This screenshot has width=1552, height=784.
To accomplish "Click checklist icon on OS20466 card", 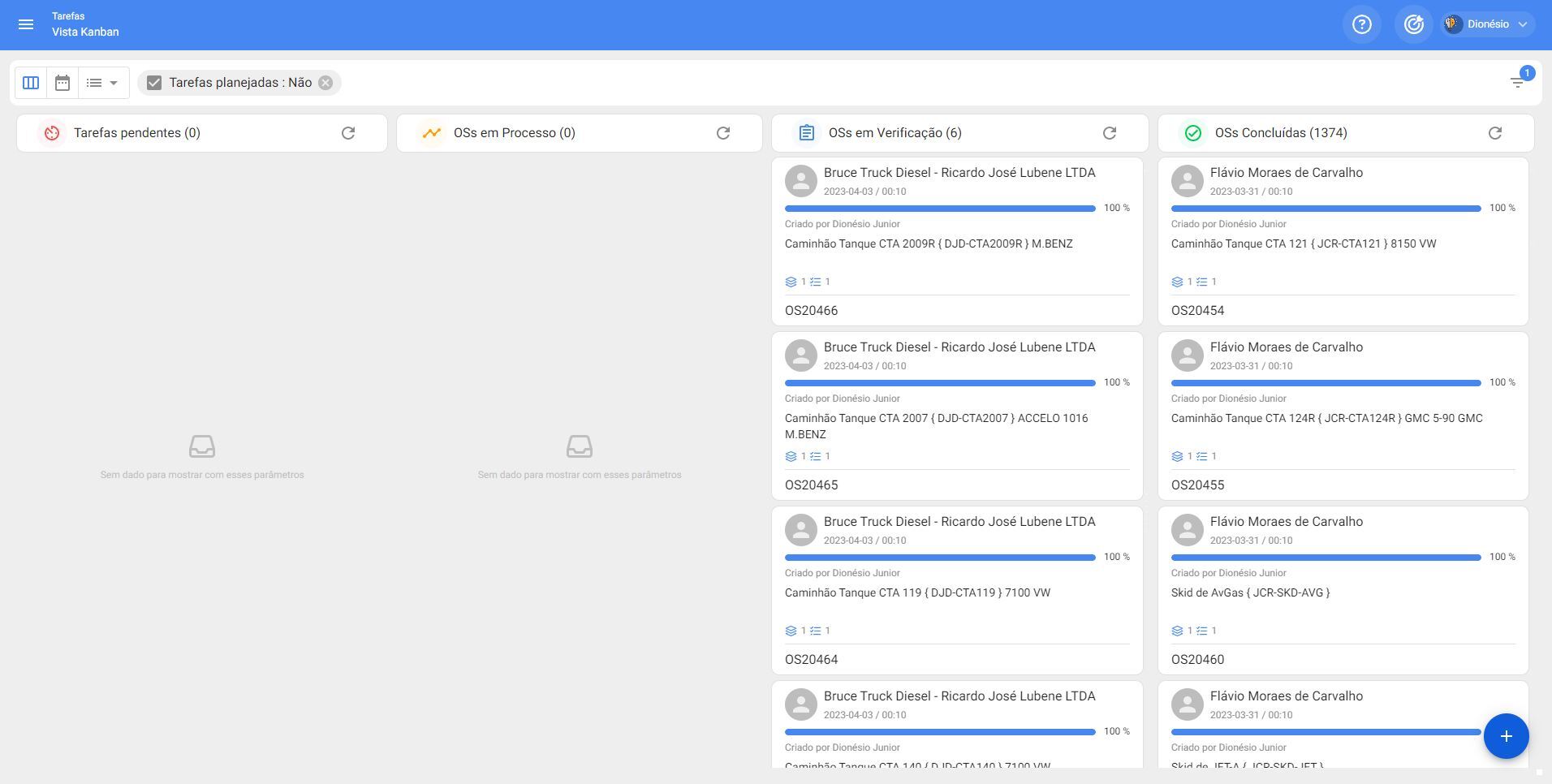I will pos(816,282).
